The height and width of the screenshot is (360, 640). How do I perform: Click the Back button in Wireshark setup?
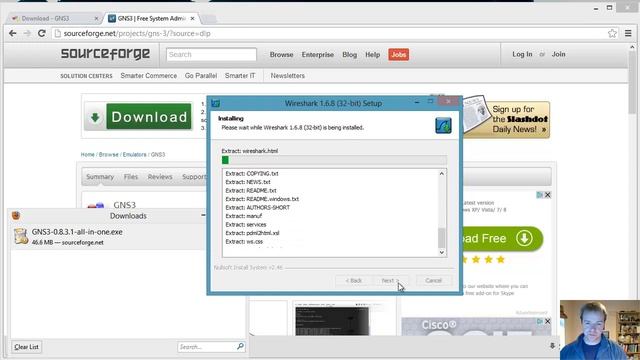(x=353, y=281)
